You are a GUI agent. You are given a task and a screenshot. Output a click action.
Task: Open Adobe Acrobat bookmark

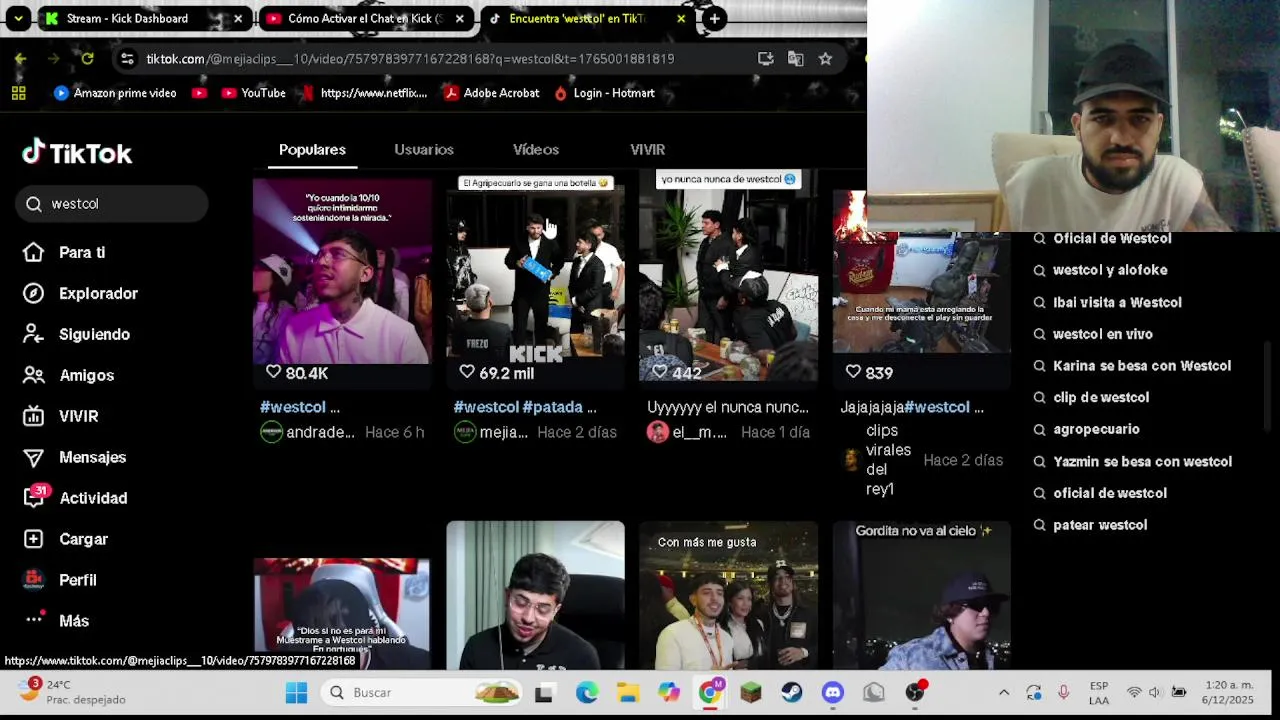pos(491,93)
